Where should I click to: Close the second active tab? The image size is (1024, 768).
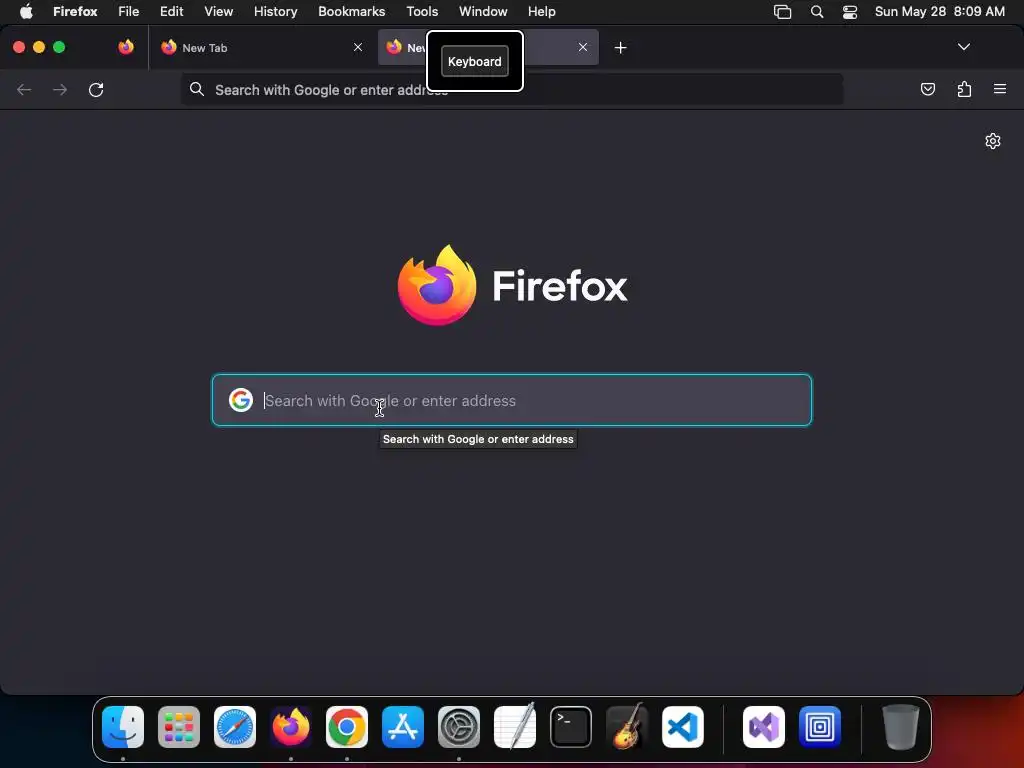click(583, 47)
